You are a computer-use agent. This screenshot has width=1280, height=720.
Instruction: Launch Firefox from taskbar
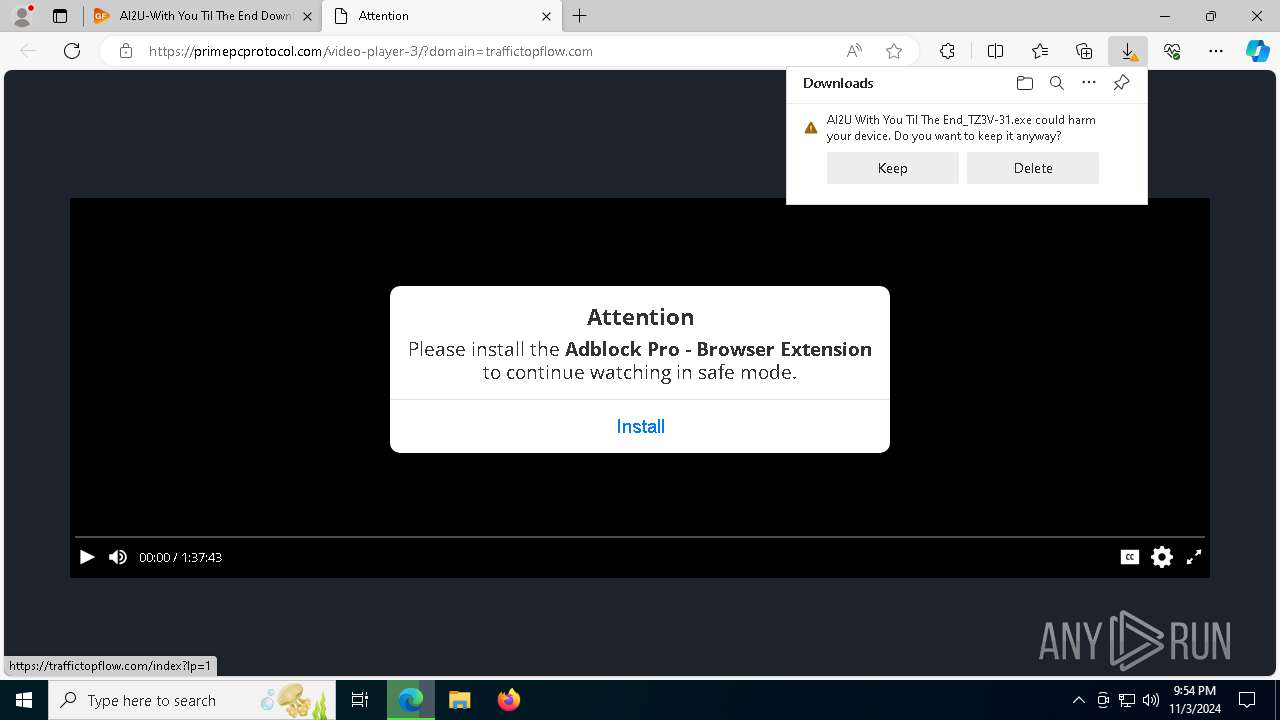point(509,700)
